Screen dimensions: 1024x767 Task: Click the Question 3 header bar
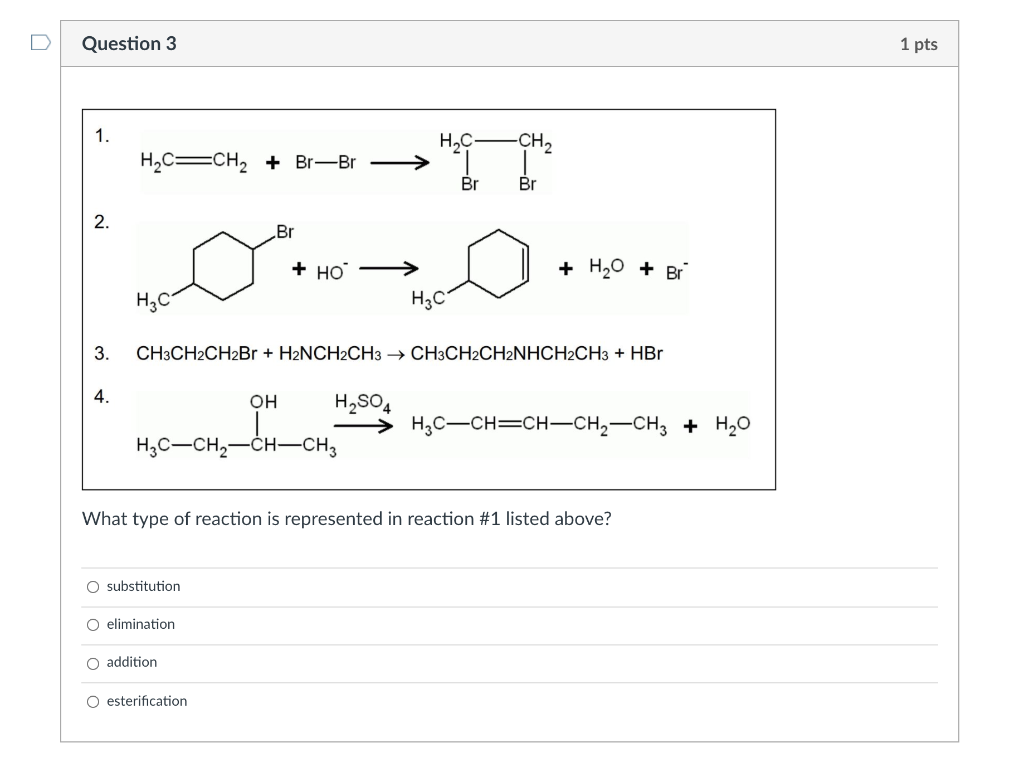[130, 44]
